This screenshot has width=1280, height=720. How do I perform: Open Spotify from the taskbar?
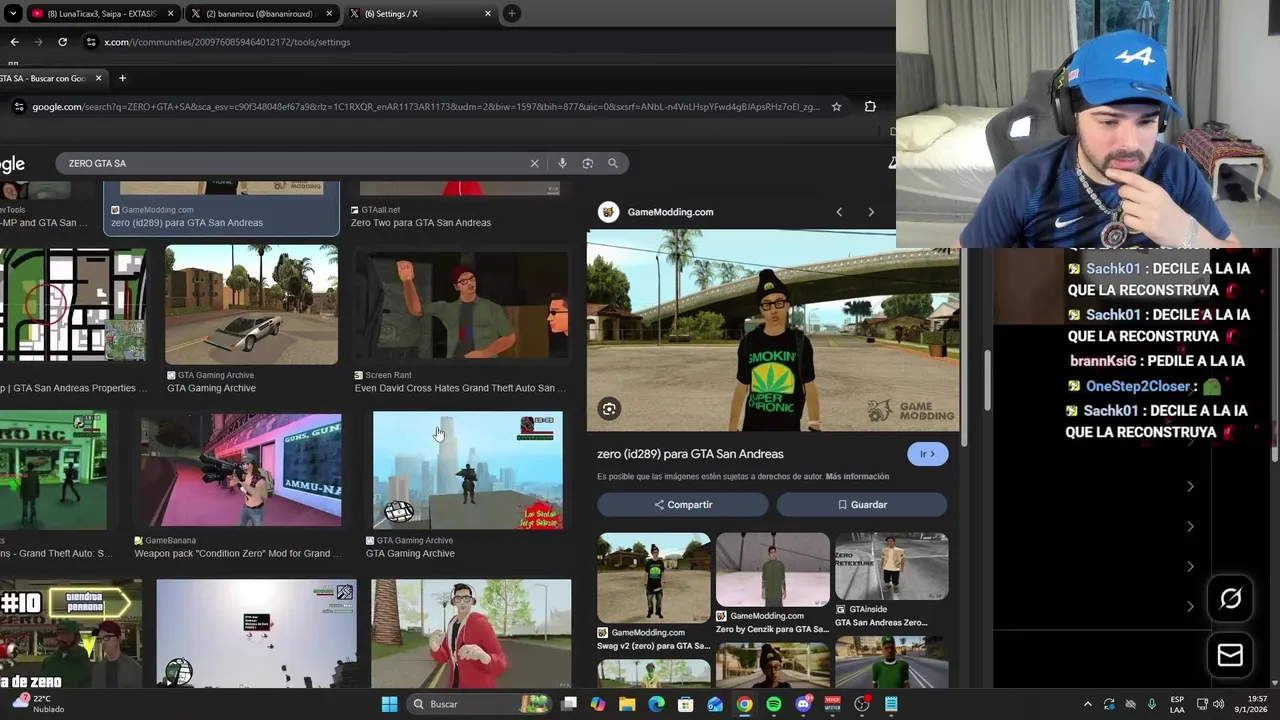(x=774, y=704)
